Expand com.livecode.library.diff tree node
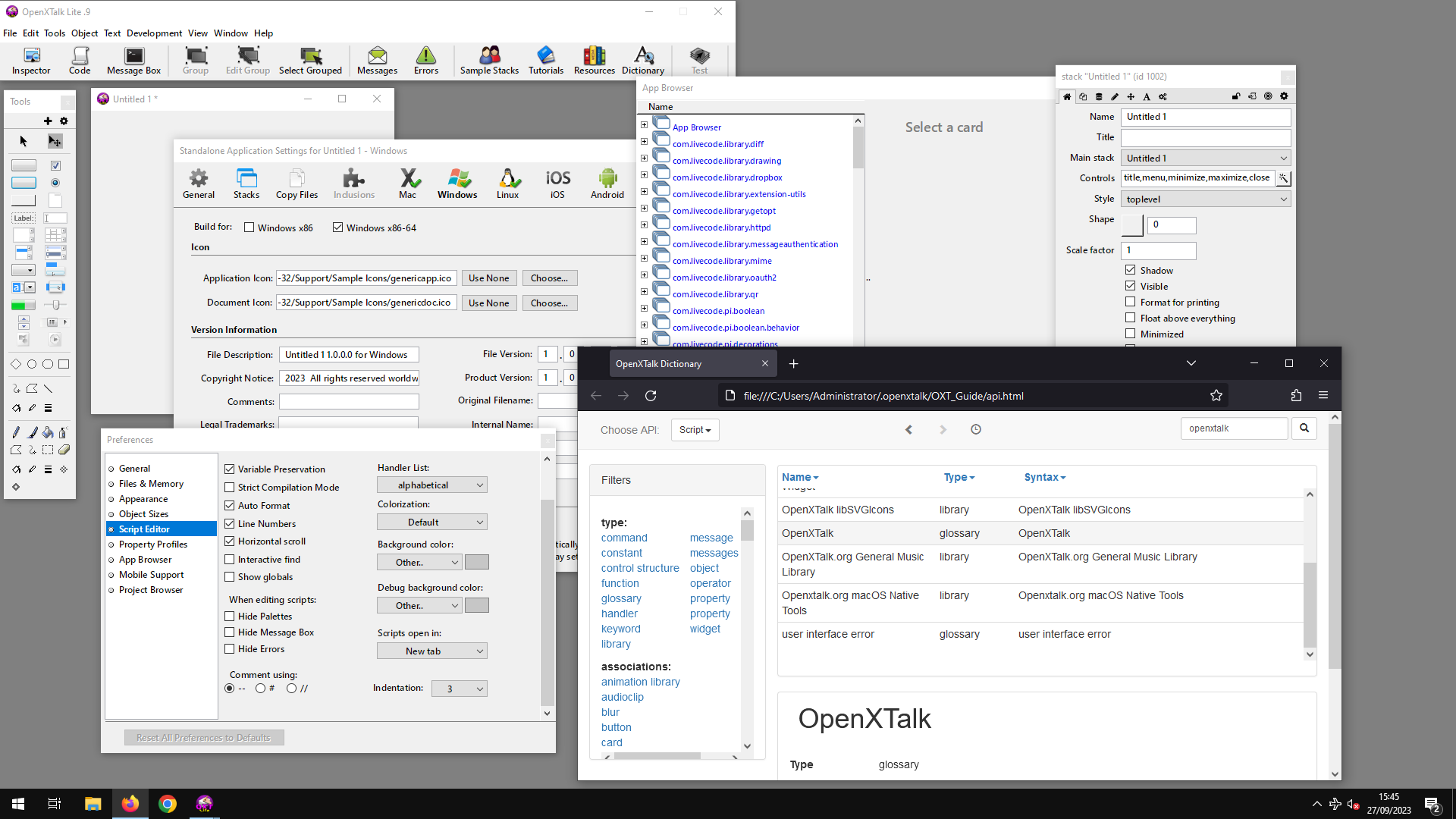 click(644, 142)
